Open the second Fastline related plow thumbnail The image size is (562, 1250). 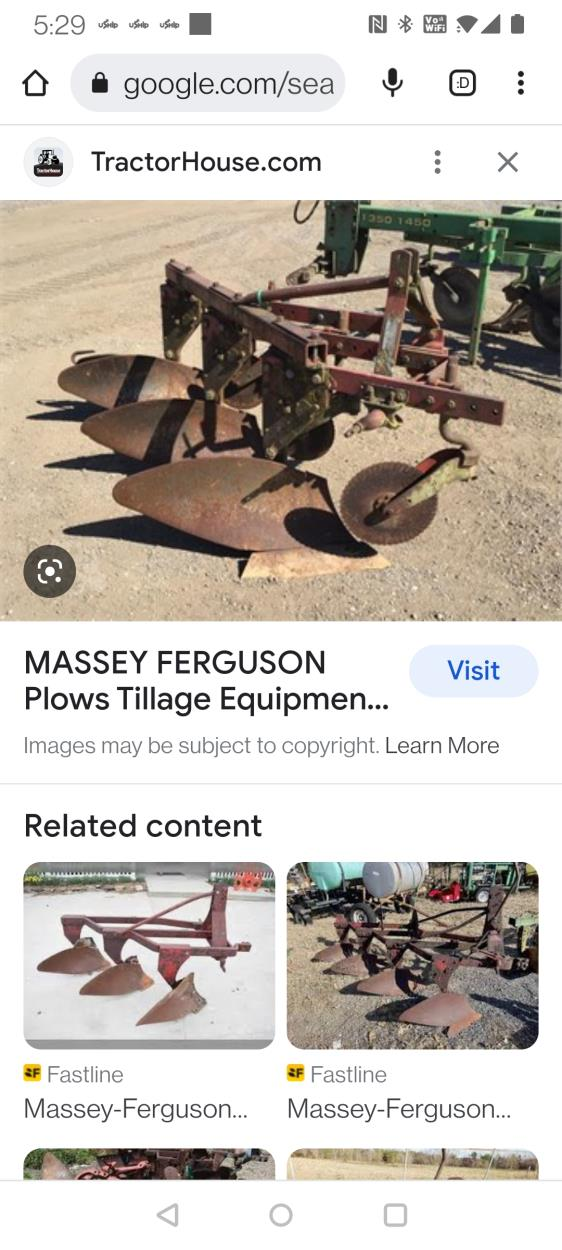412,955
